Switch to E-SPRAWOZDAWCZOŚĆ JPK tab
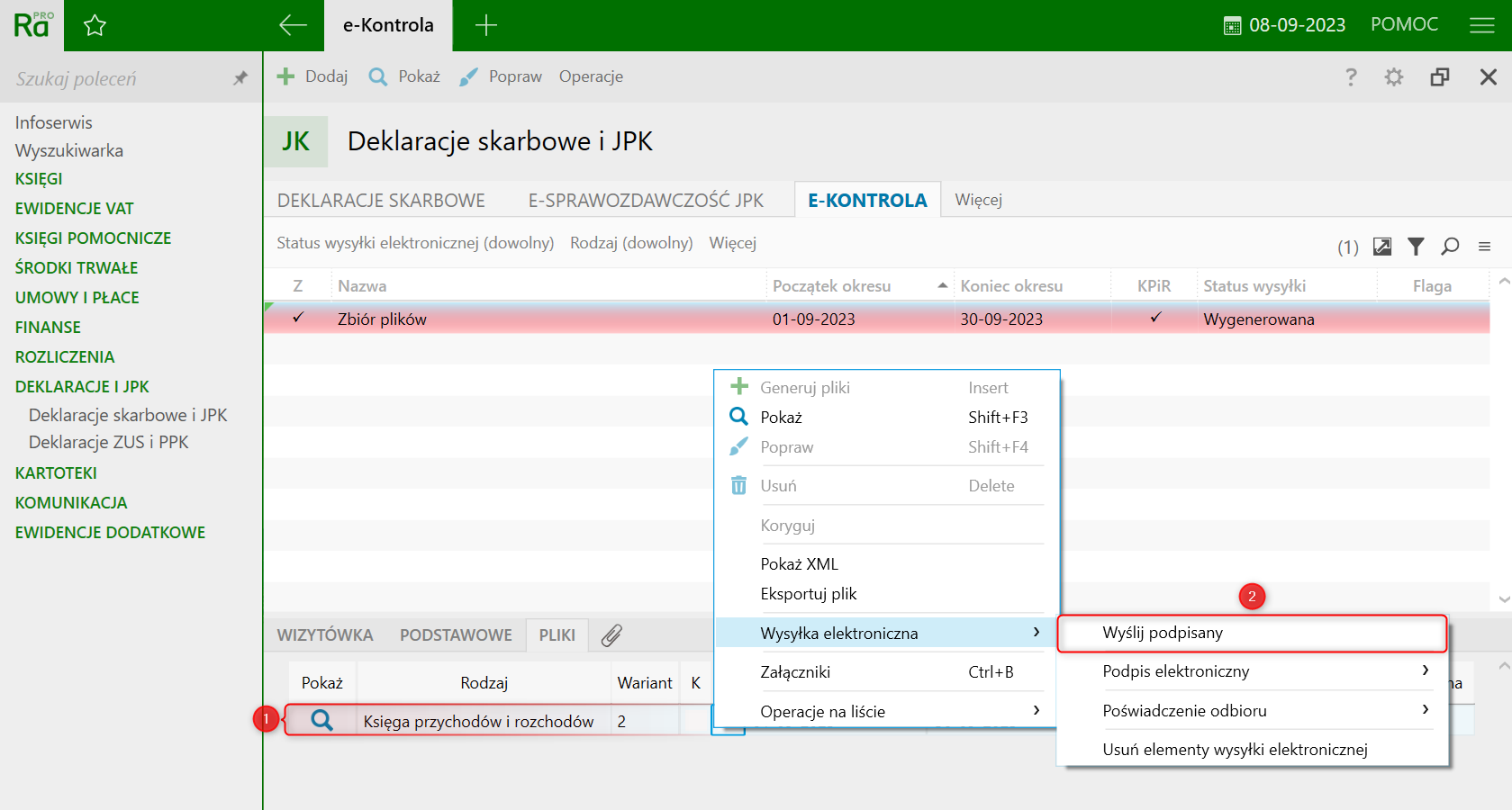The width and height of the screenshot is (1512, 810). (x=646, y=201)
